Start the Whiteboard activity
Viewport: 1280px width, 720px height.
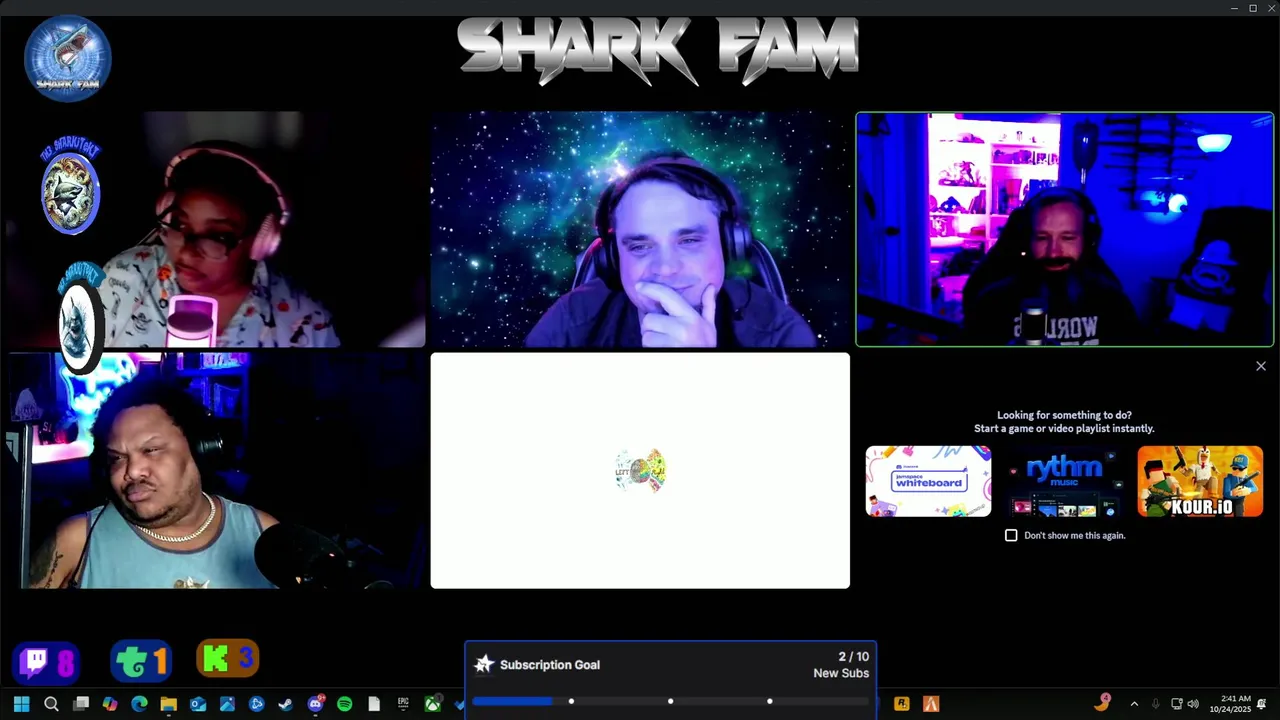pos(928,481)
